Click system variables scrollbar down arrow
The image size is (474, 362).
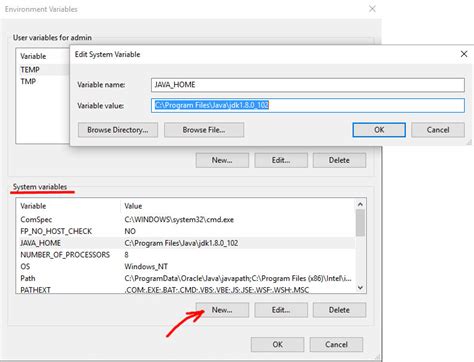pos(360,287)
